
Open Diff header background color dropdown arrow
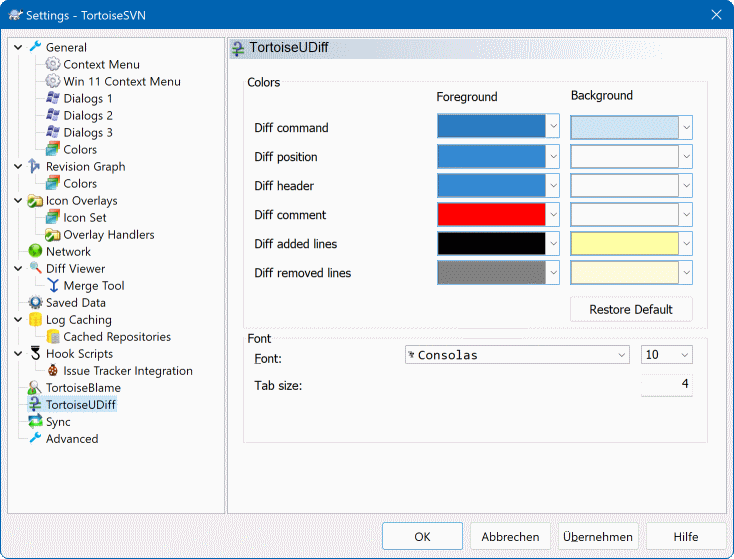point(686,185)
